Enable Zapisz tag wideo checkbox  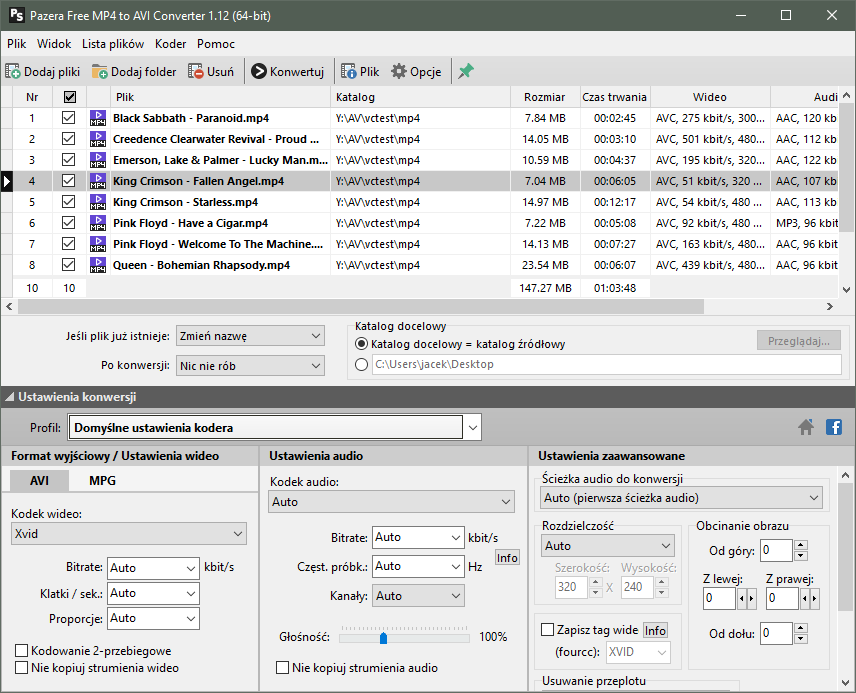(x=547, y=630)
